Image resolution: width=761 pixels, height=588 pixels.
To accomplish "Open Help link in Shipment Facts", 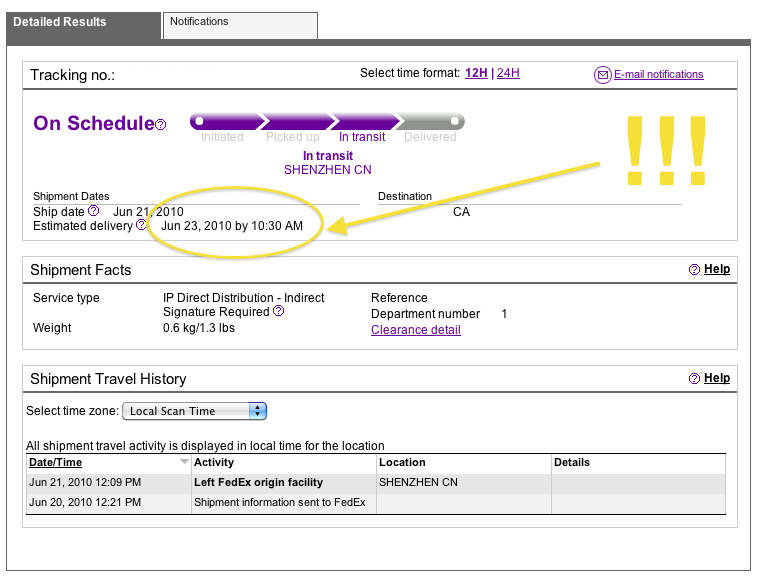I will tap(717, 270).
